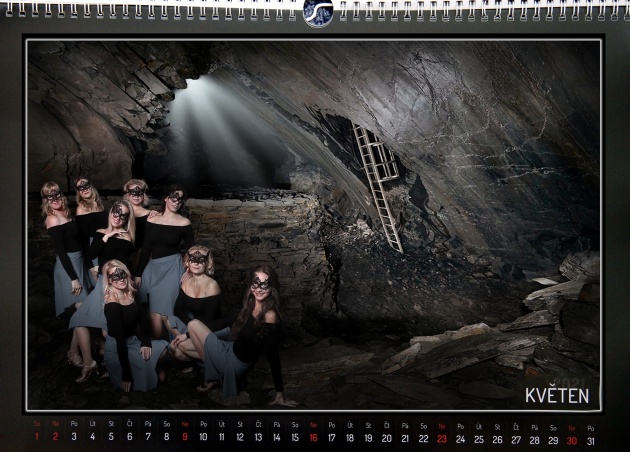Click date 20 in the calendar strip
The width and height of the screenshot is (630, 452).
click(387, 438)
